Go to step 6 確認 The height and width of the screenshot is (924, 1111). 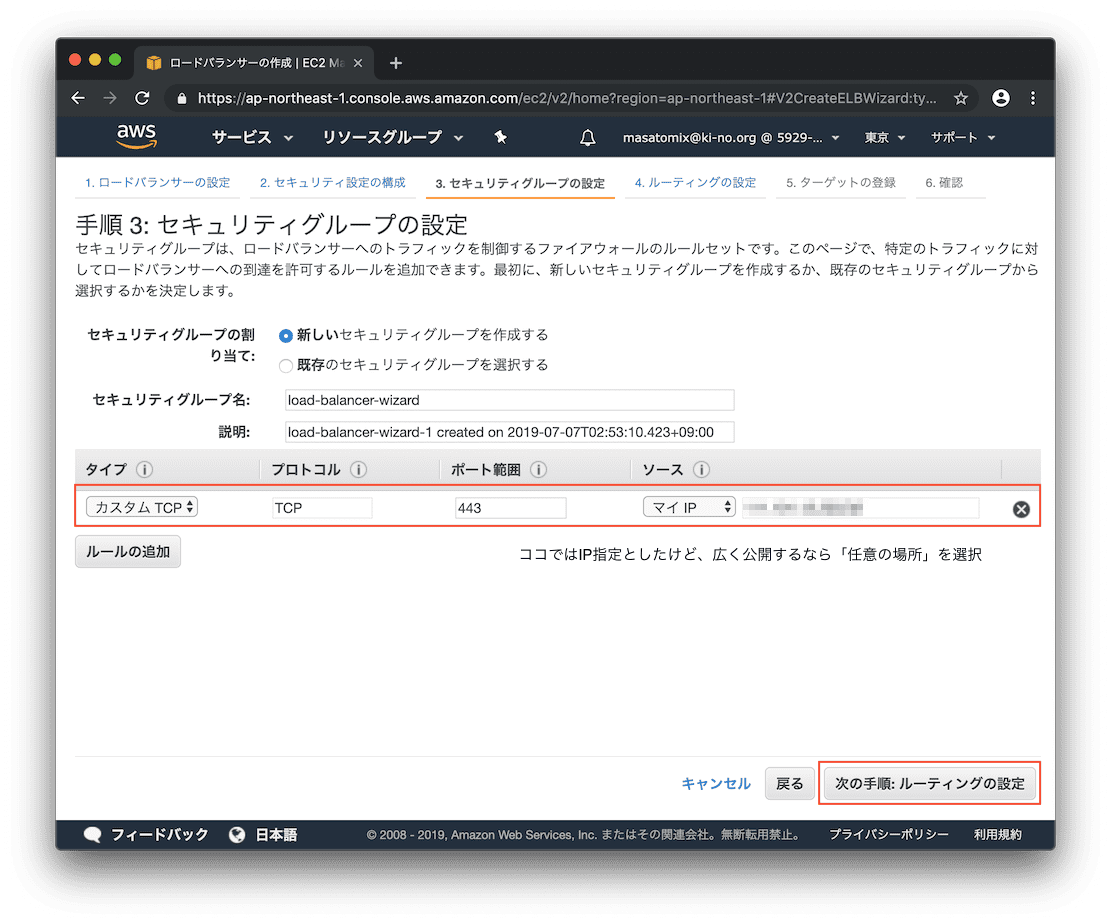tap(944, 183)
